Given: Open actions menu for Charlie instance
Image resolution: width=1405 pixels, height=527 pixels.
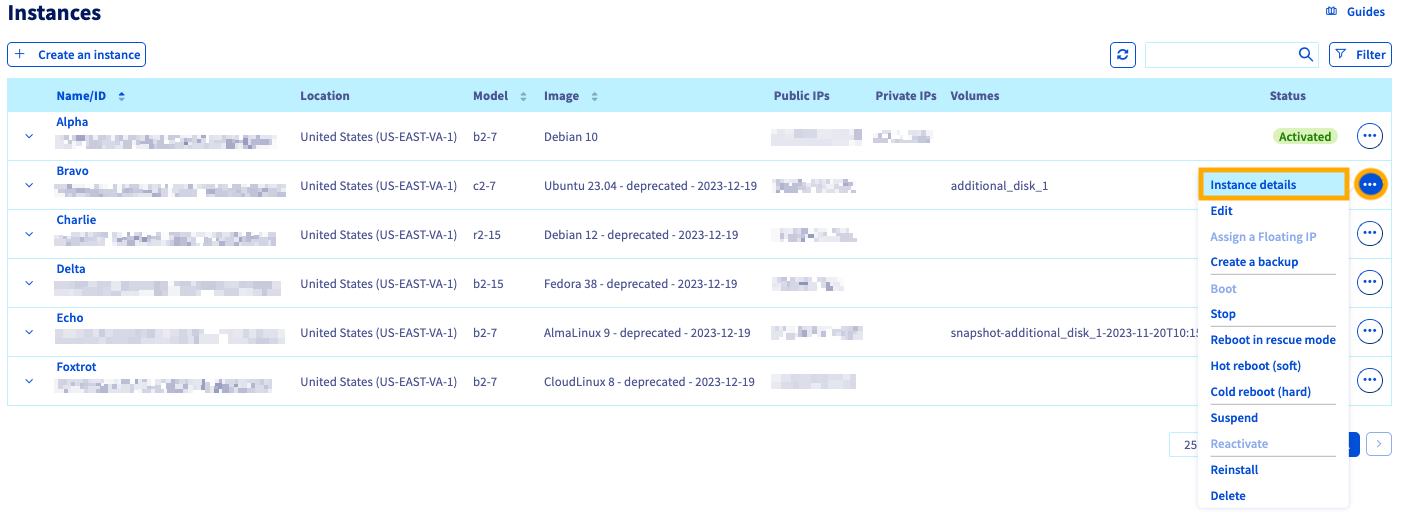Looking at the screenshot, I should click(x=1369, y=234).
